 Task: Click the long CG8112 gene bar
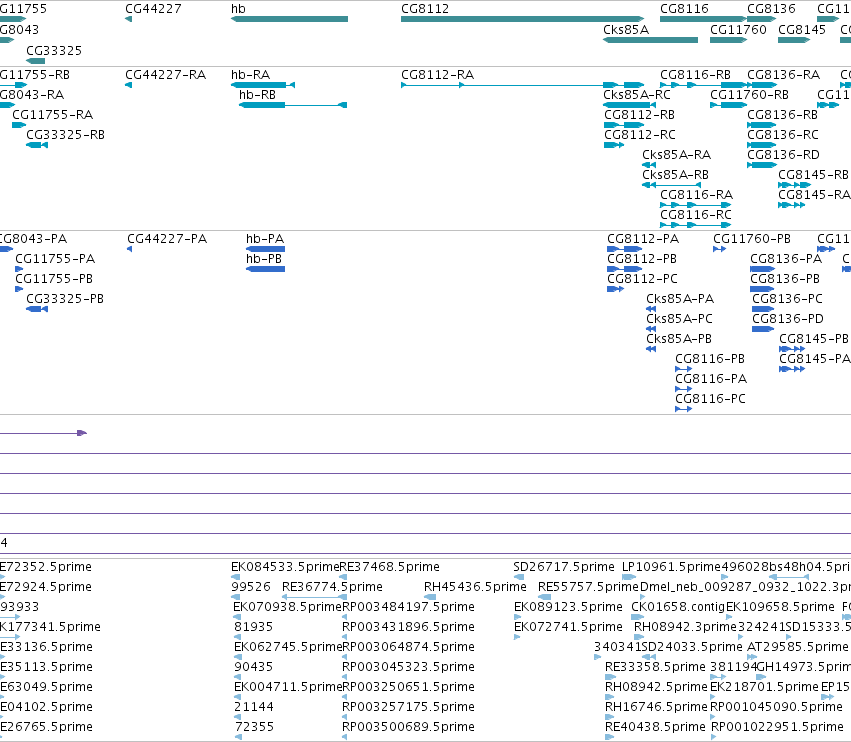click(523, 19)
